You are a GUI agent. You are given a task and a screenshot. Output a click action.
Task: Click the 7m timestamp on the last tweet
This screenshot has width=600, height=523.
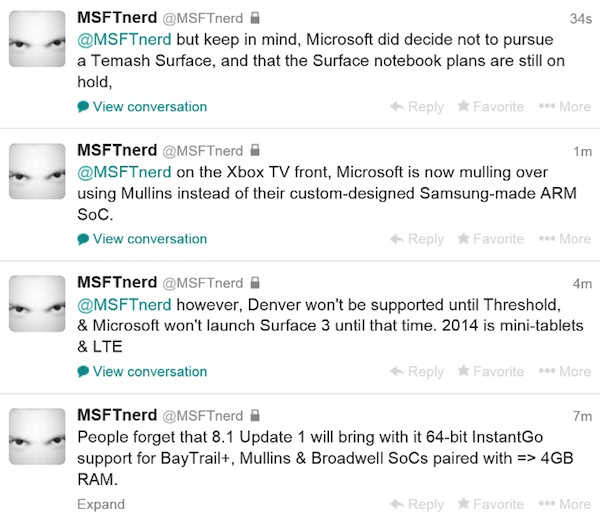coord(582,415)
